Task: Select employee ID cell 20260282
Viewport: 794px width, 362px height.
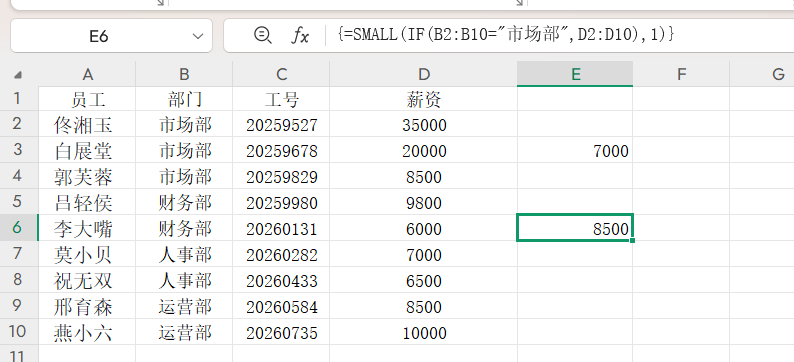Action: pyautogui.click(x=281, y=254)
